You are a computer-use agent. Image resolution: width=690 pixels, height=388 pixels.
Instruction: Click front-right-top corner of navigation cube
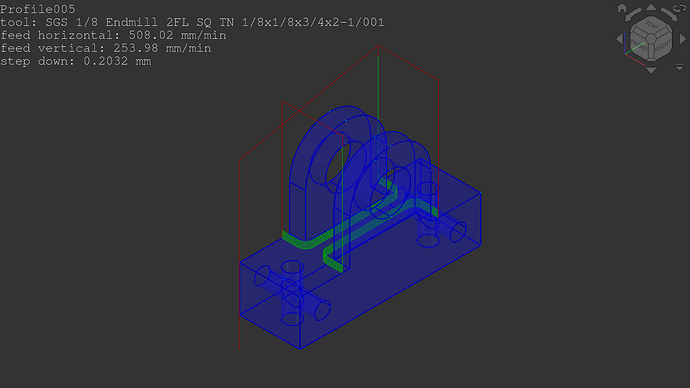coord(651,39)
